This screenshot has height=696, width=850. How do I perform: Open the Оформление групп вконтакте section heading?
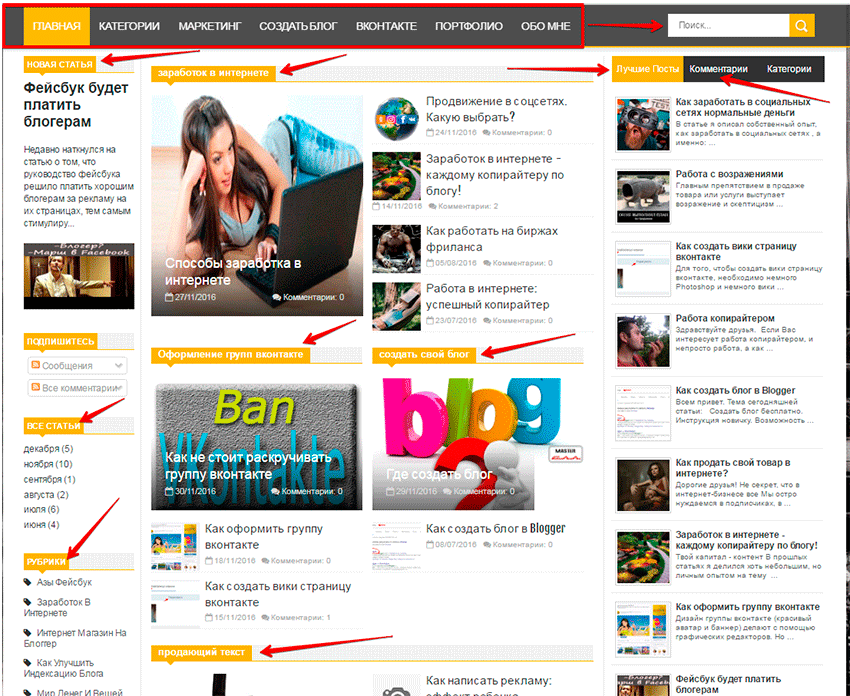click(x=230, y=355)
